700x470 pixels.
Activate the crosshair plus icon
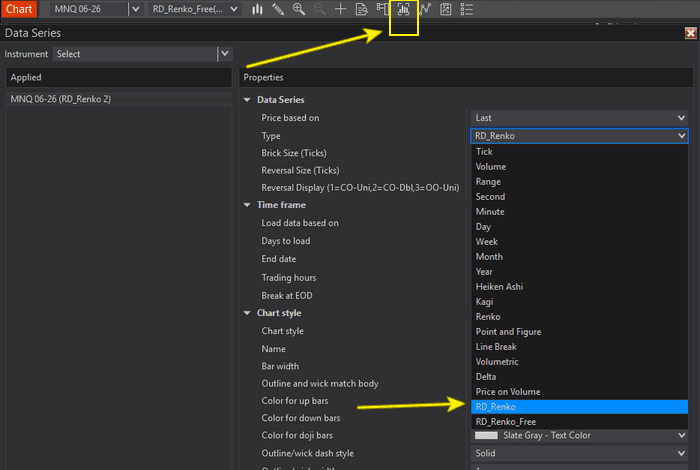point(340,9)
